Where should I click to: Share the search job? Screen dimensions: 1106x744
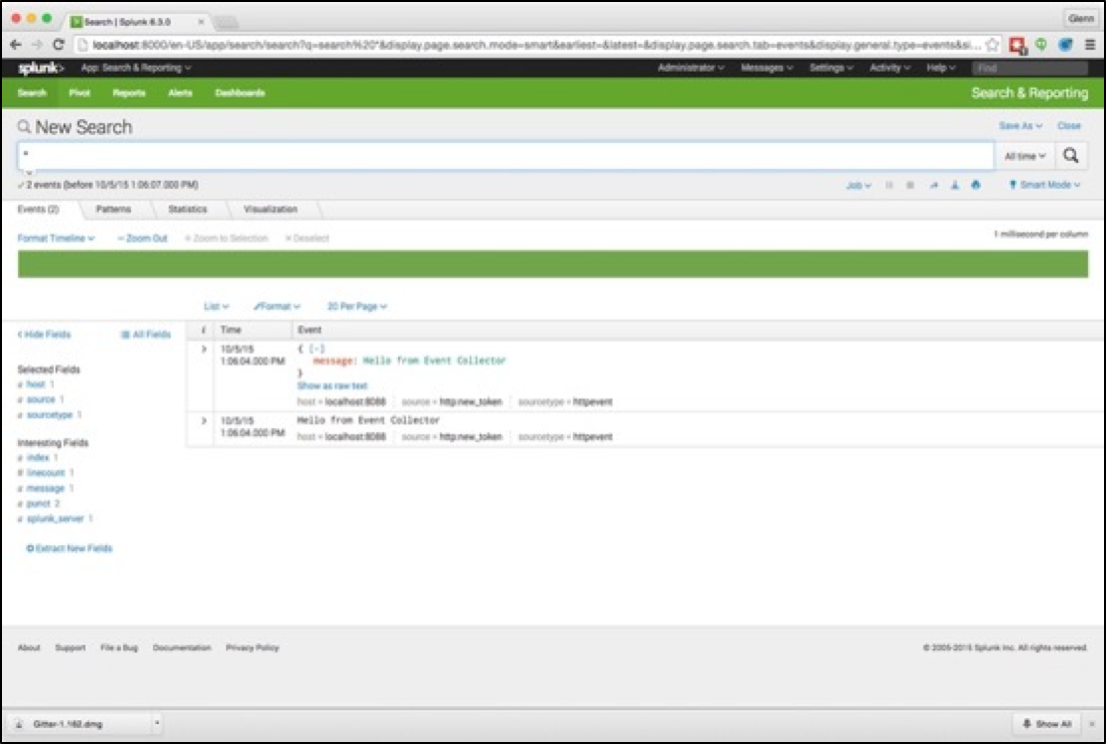[934, 185]
